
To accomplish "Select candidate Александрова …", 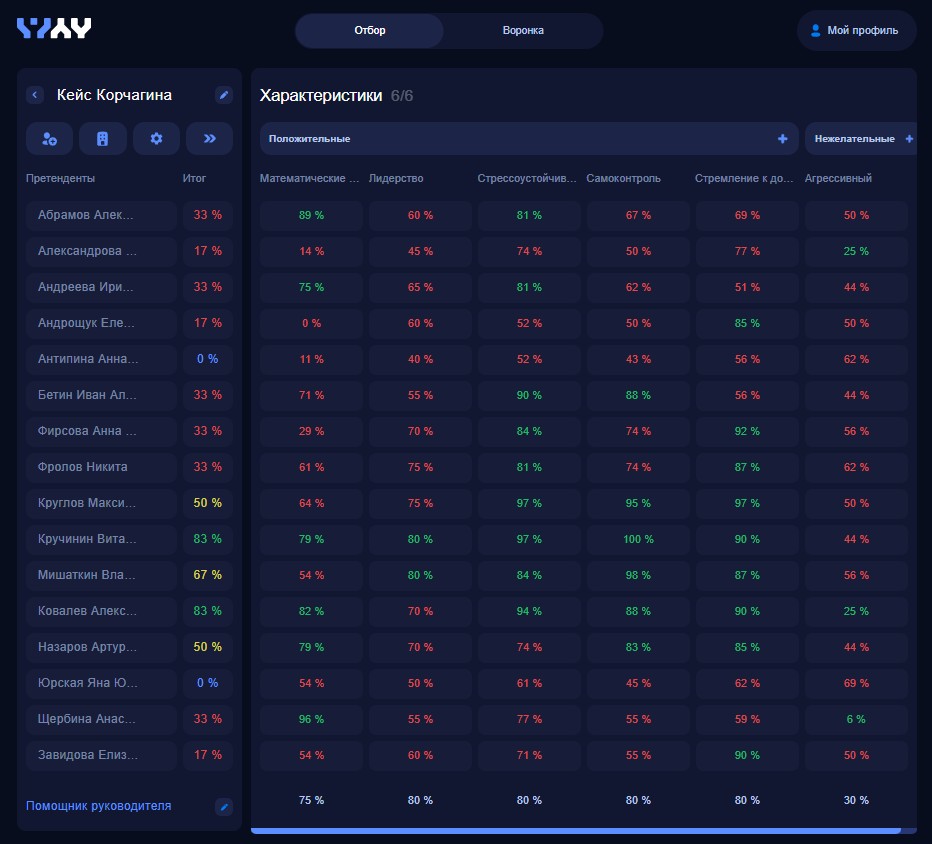I will pyautogui.click(x=101, y=251).
